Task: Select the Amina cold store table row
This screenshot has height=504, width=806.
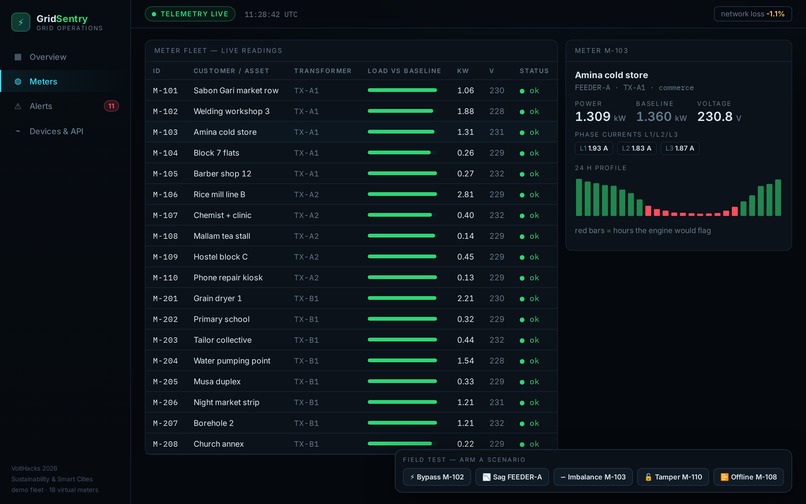Action: click(351, 132)
